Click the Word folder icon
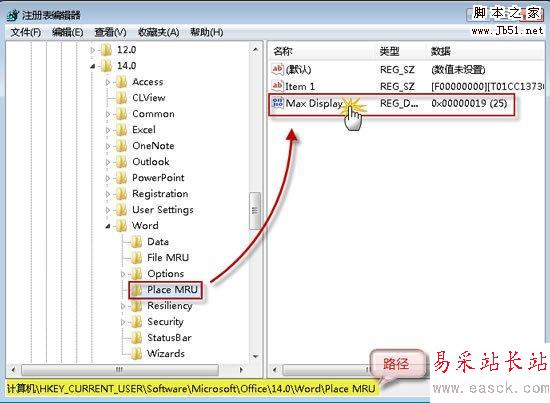This screenshot has width=550, height=403. [x=121, y=226]
